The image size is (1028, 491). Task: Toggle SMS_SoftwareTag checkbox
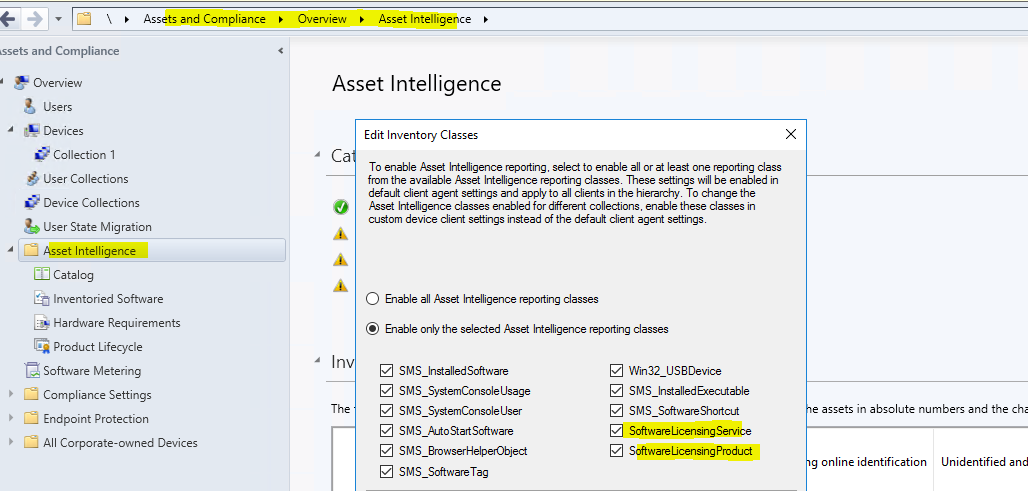pos(386,471)
